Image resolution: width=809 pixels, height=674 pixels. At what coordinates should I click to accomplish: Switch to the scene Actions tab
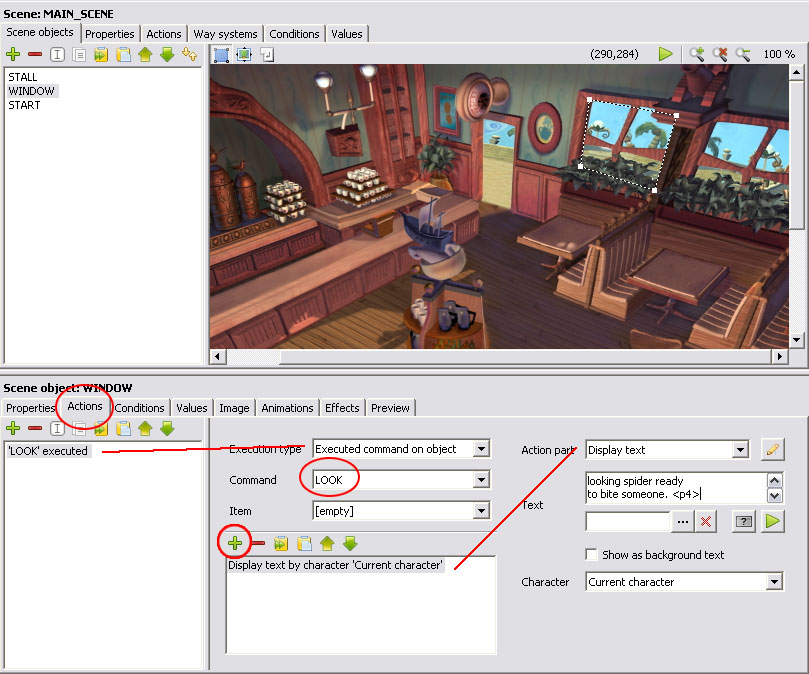(164, 34)
